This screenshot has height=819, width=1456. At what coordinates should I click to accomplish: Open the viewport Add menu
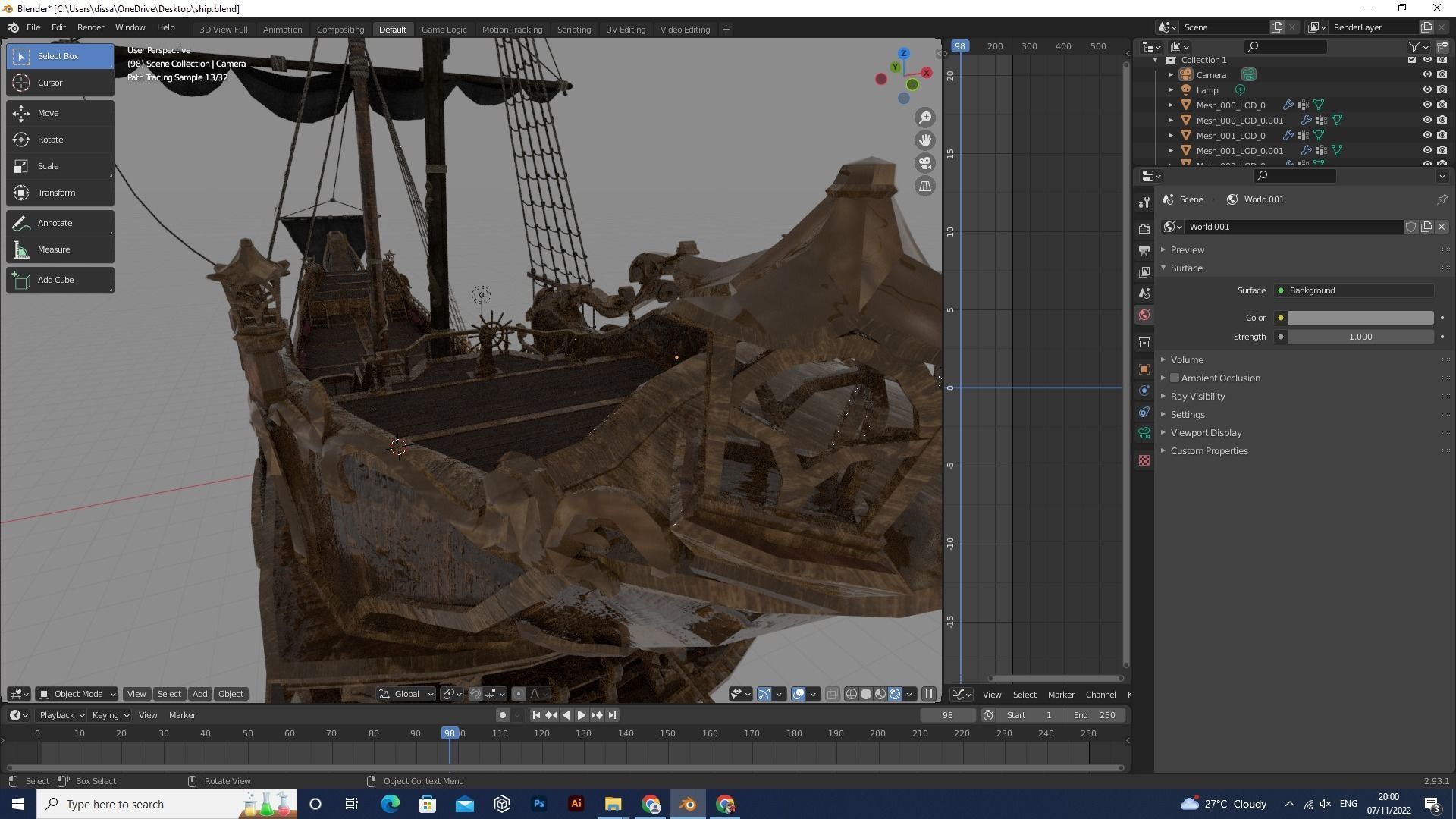[199, 694]
